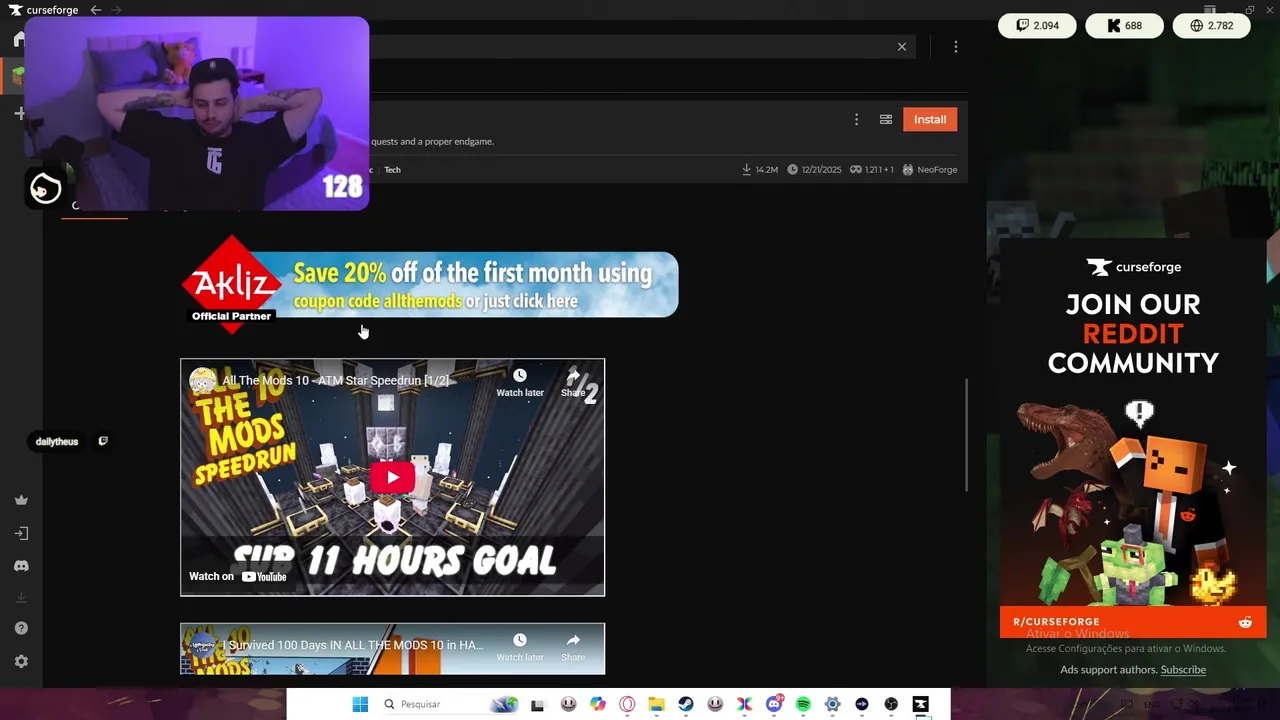The height and width of the screenshot is (720, 1280).
Task: Click the crown premium icon in sidebar
Action: pyautogui.click(x=21, y=500)
